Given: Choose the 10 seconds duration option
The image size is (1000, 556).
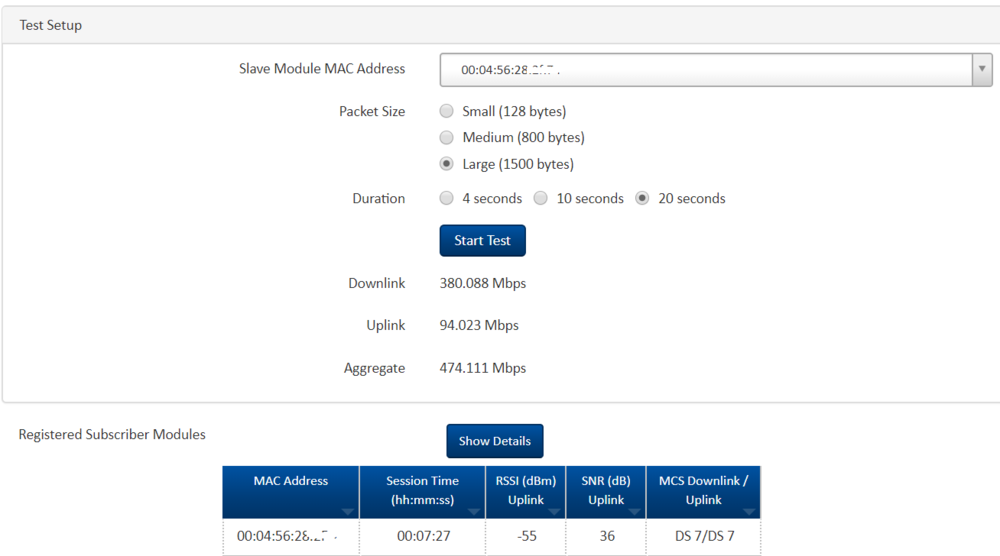Looking at the screenshot, I should coord(541,198).
